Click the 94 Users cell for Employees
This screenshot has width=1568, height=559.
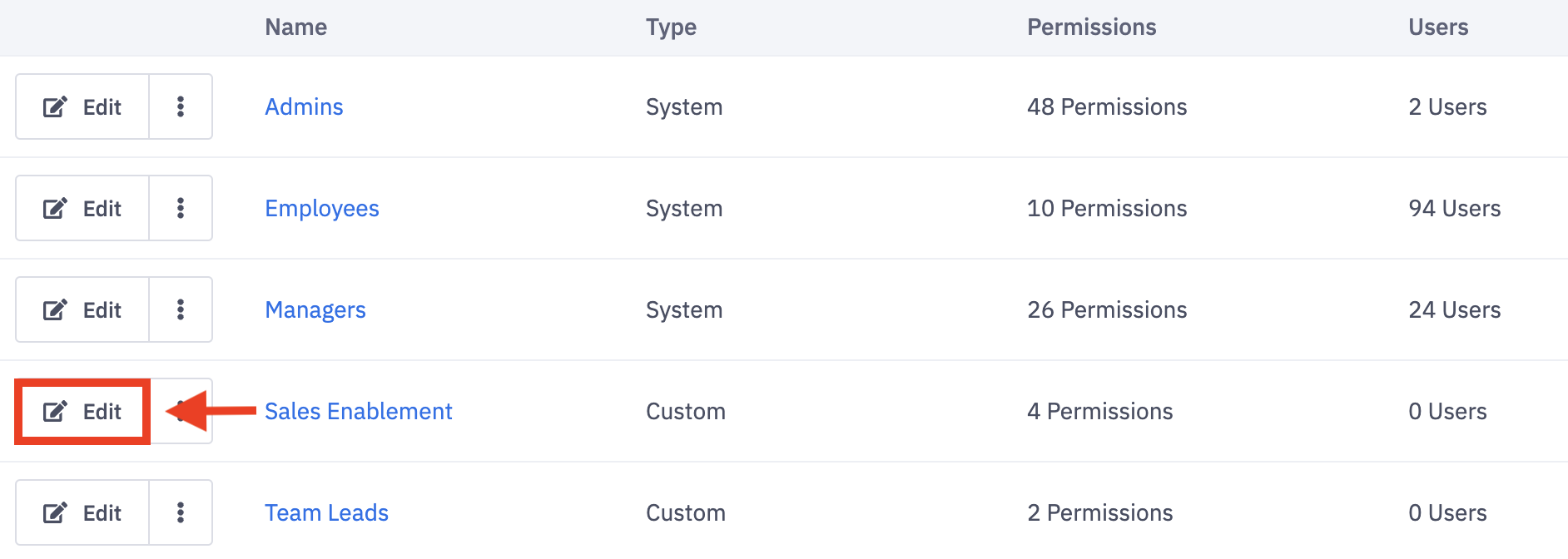tap(1454, 208)
